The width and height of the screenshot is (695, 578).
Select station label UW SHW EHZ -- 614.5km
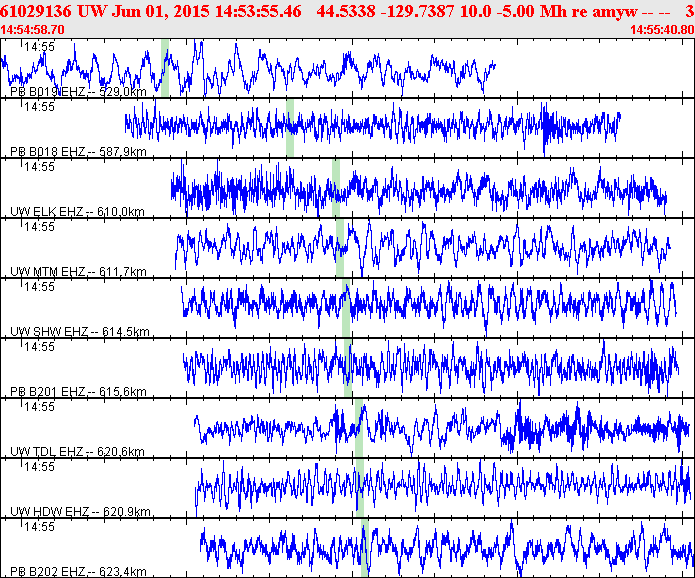(x=80, y=332)
